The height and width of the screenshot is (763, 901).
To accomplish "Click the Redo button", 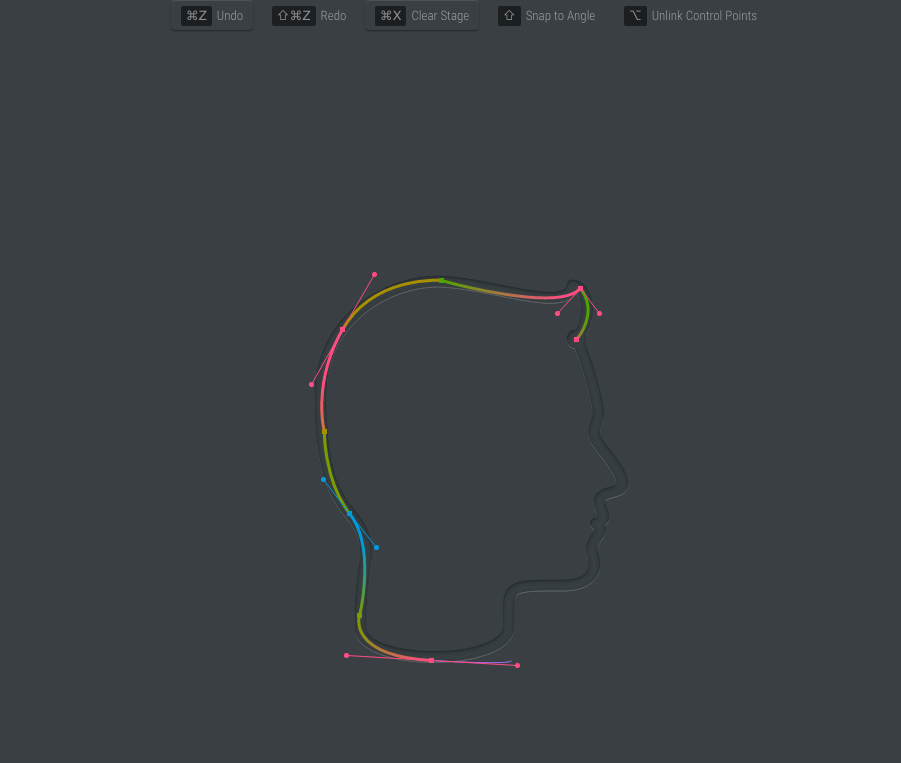I will point(309,16).
